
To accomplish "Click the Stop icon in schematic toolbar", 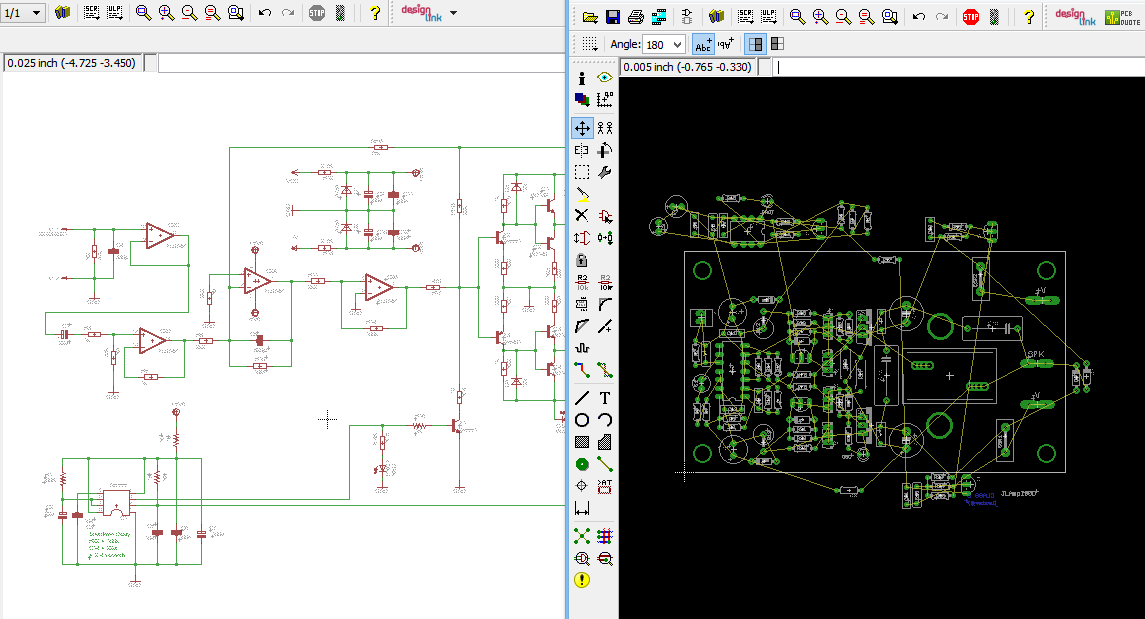I will [316, 12].
